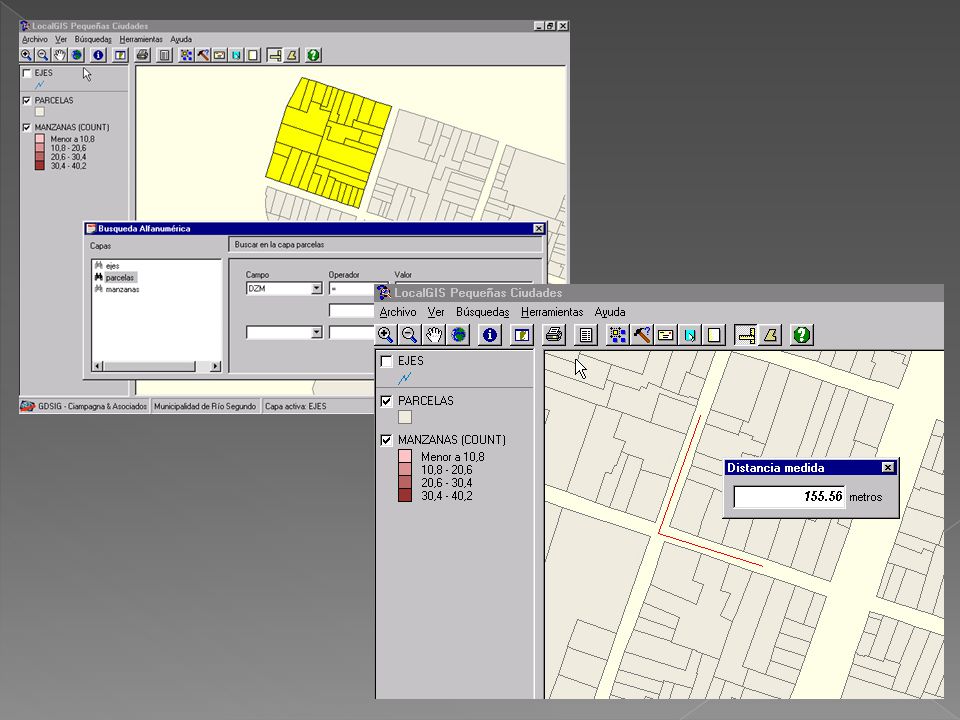Close the Distancia medida popup
Viewport: 960px width, 720px height.
[888, 468]
